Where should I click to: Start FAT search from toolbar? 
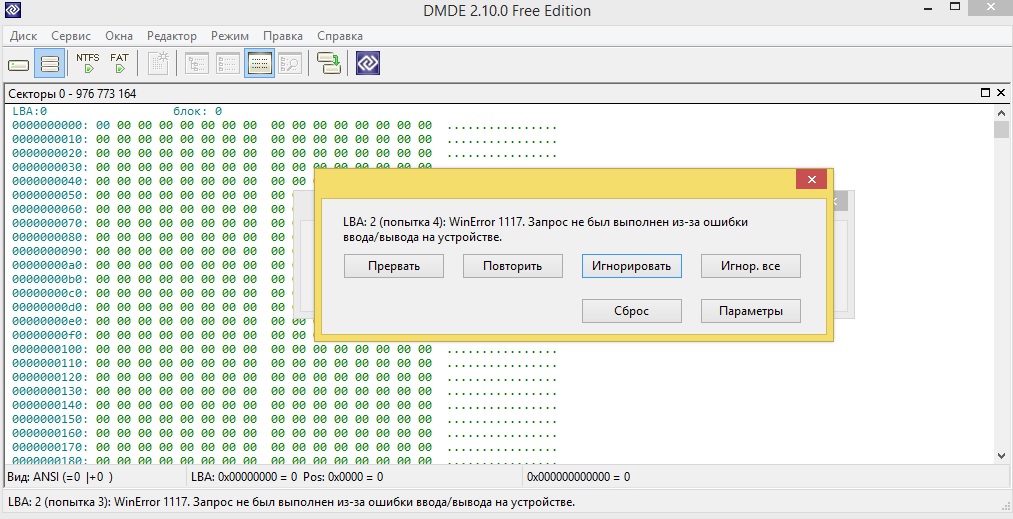(119, 63)
